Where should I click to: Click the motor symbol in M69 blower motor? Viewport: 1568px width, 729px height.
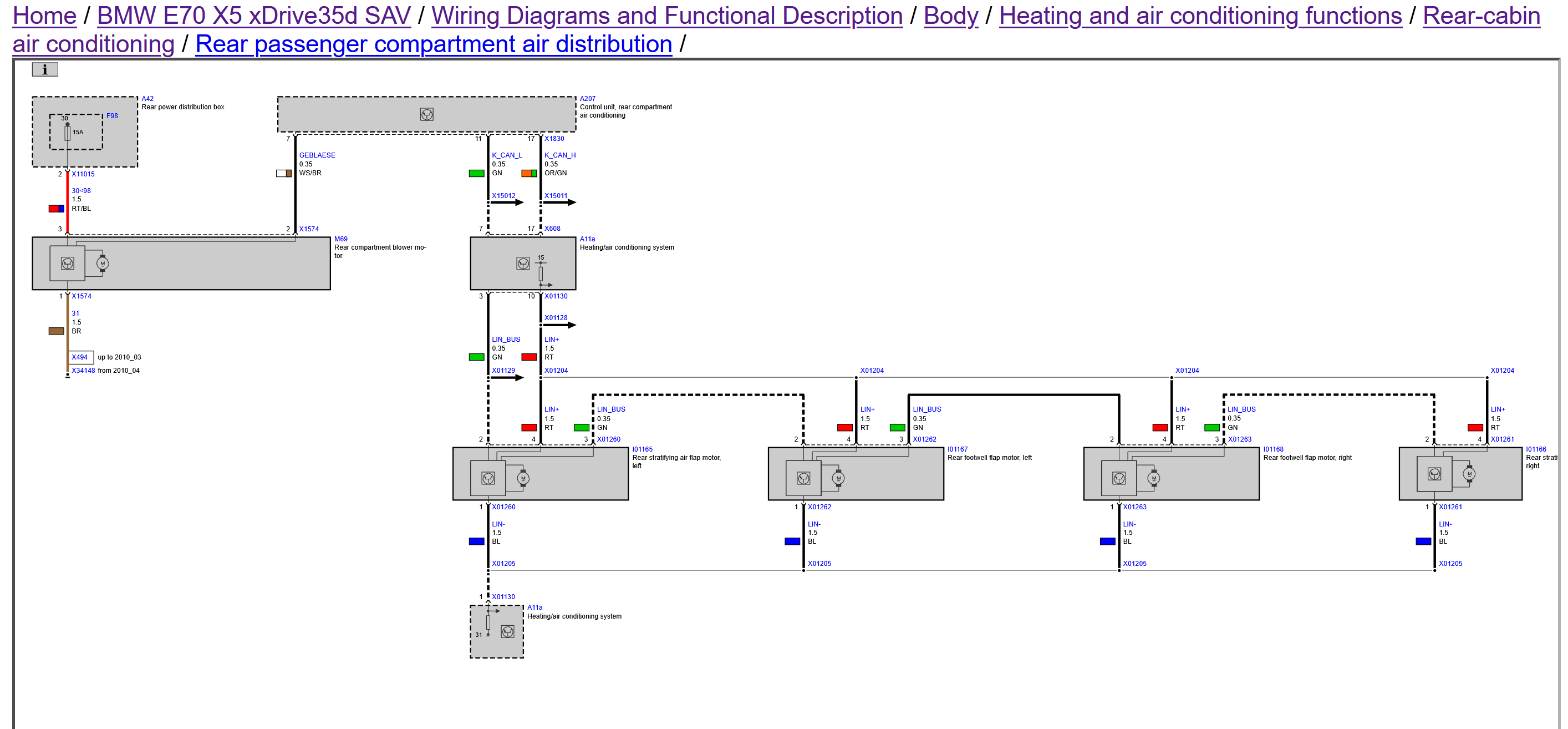tap(102, 263)
